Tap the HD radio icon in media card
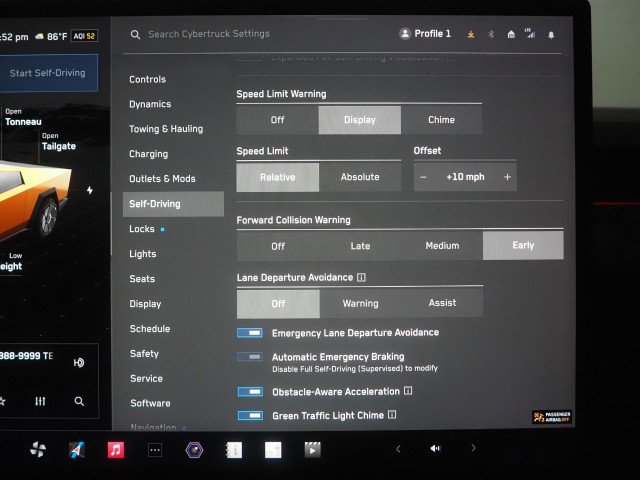This screenshot has width=640, height=480. (x=79, y=362)
